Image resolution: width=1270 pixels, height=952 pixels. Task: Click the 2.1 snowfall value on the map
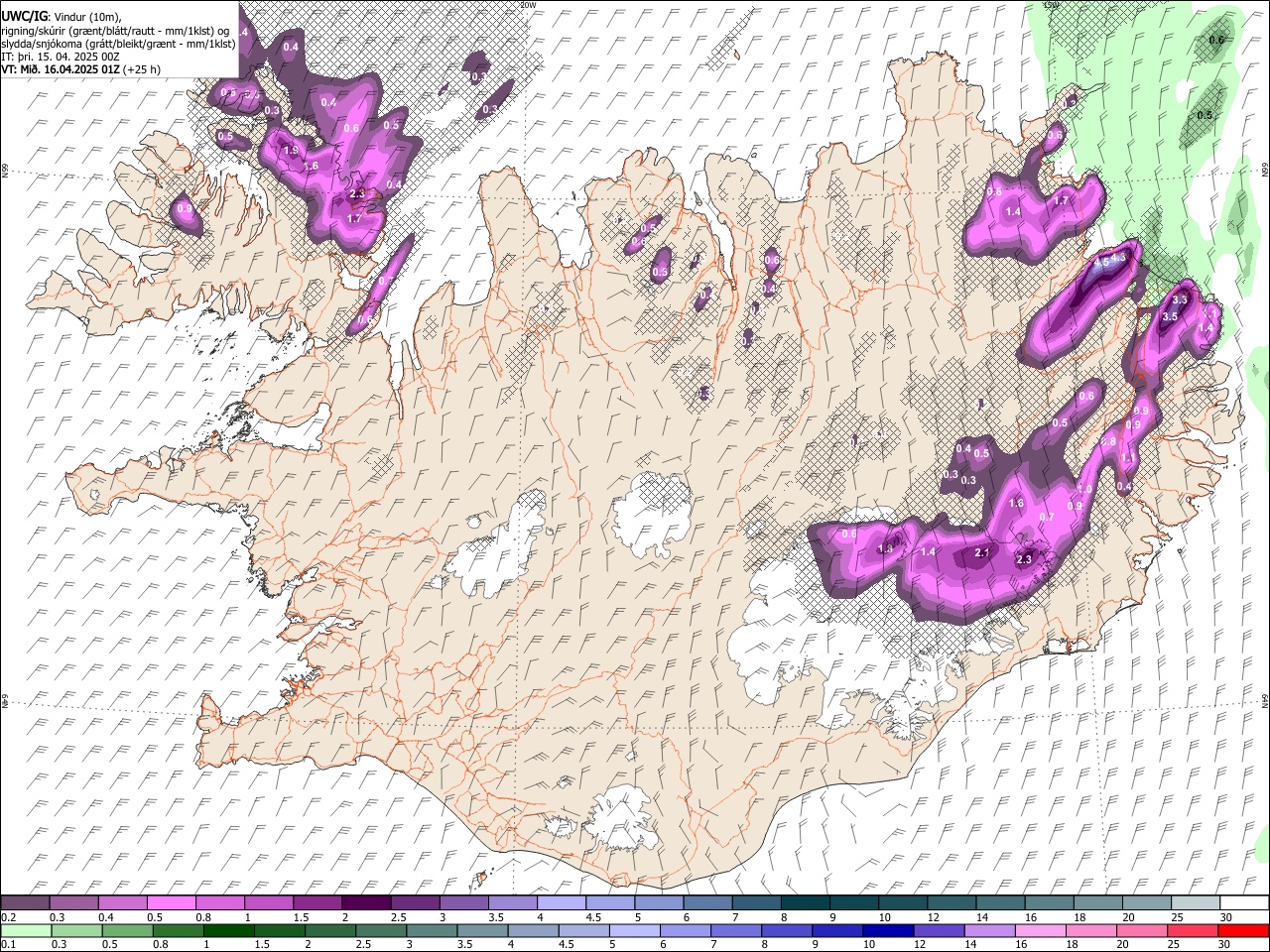click(x=983, y=552)
